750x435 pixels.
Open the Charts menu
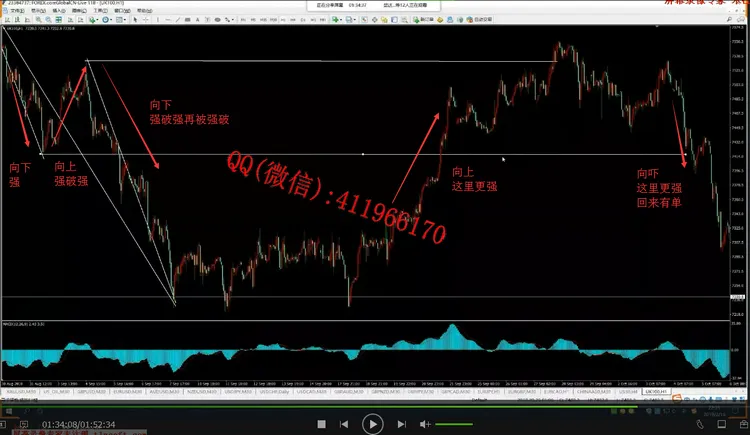coord(79,11)
